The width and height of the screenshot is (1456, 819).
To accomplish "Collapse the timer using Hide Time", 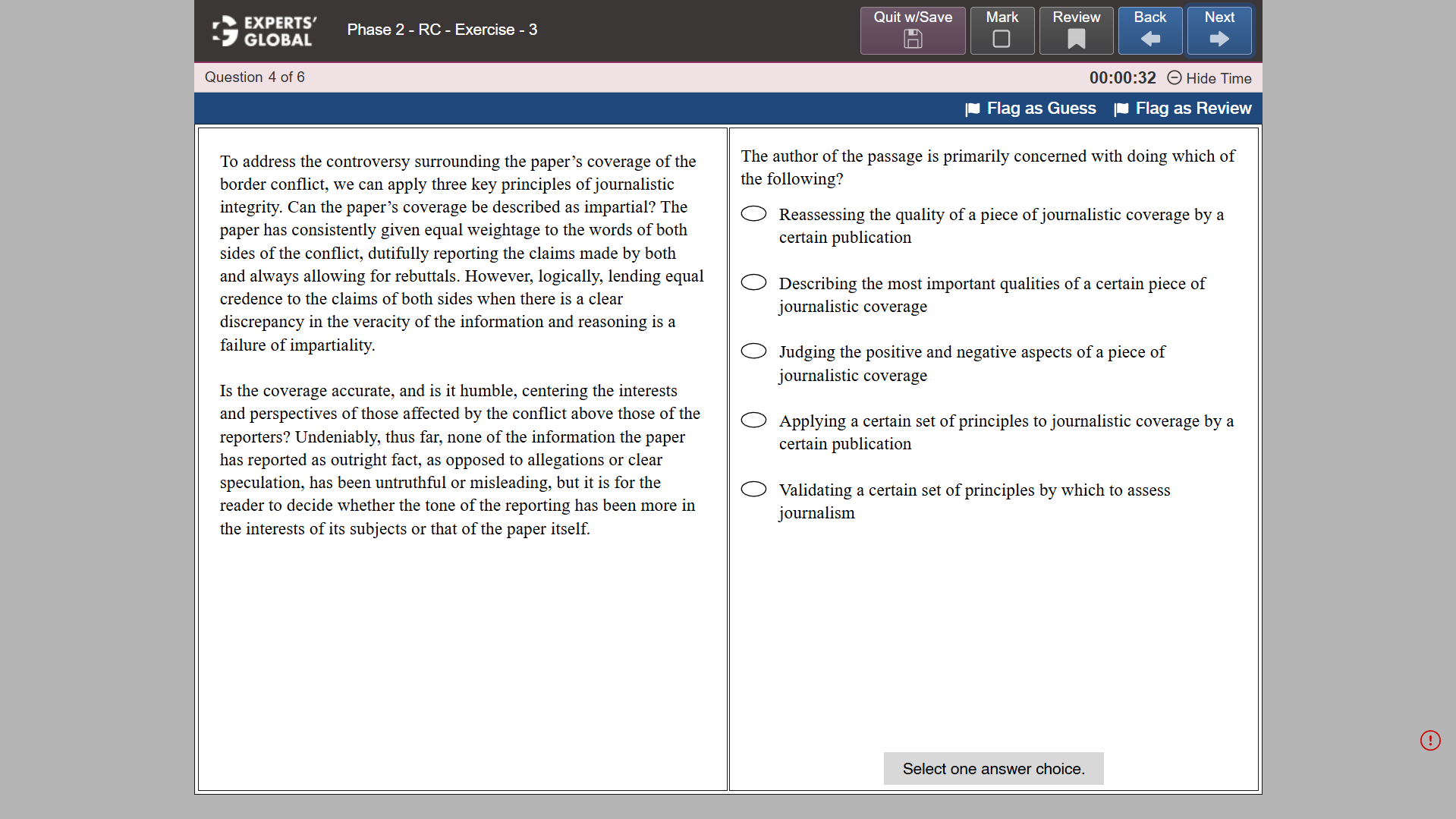I will point(1219,78).
